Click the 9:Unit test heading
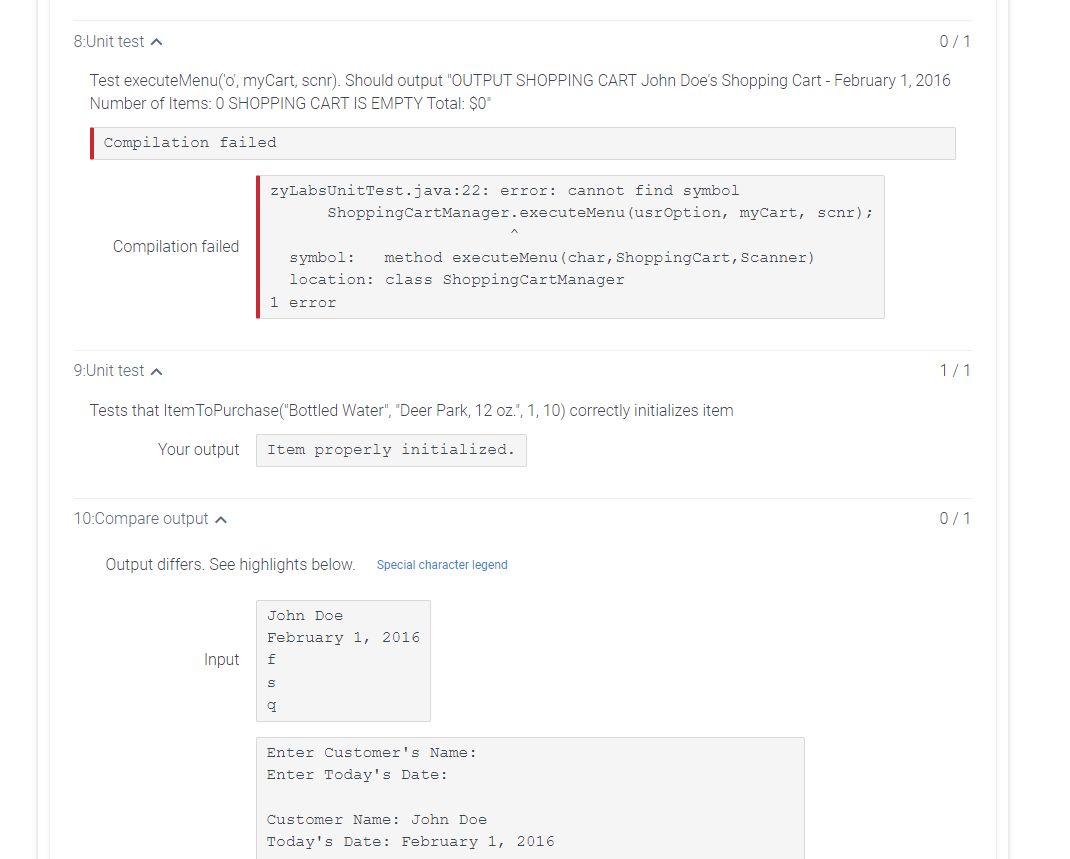Screen dimensions: 1070x859 (x=110, y=370)
